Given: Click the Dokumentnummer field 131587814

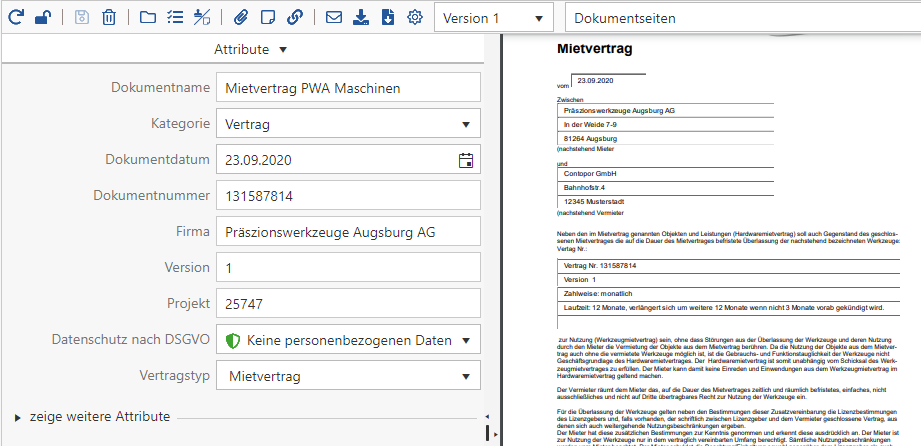Looking at the screenshot, I should (348, 196).
